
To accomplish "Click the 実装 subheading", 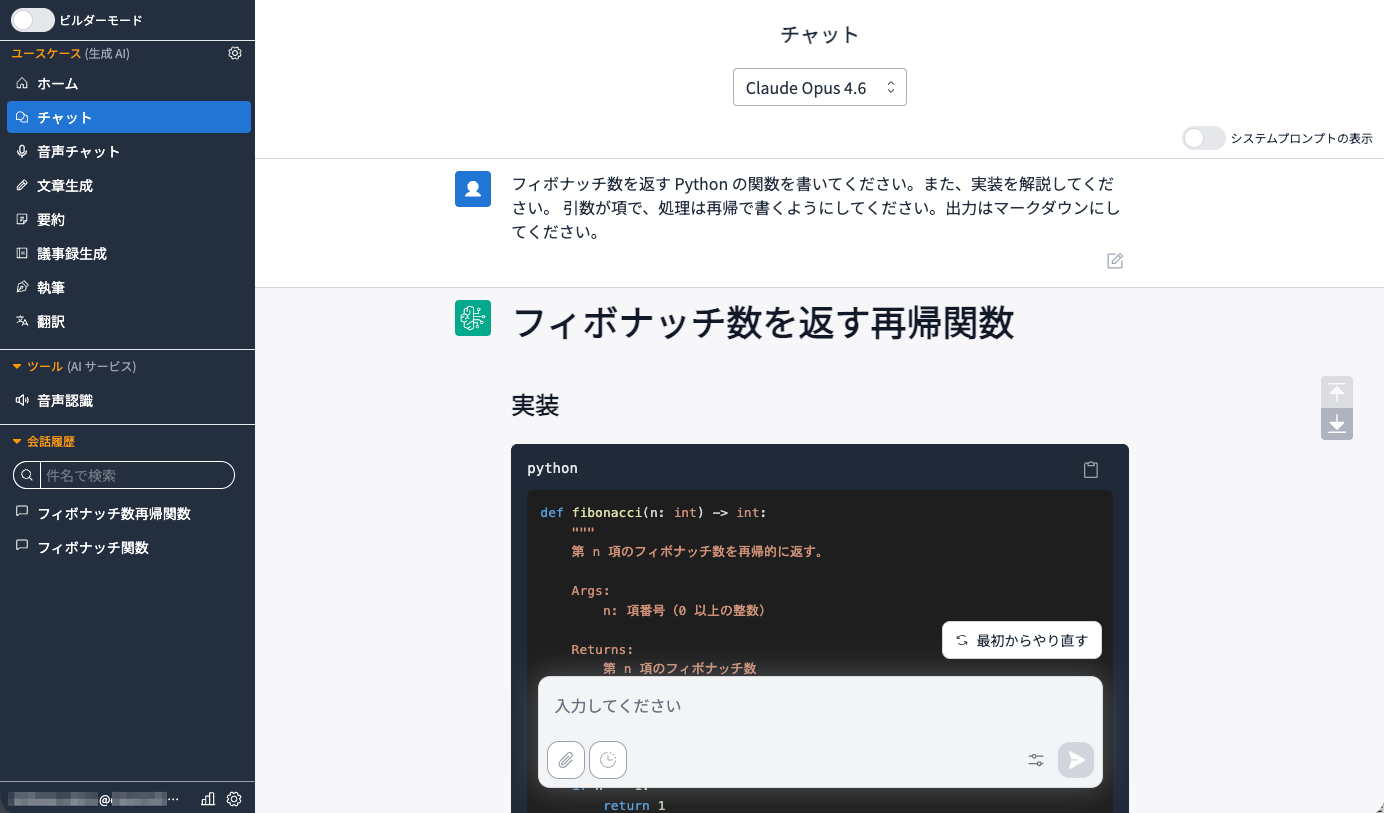I will pyautogui.click(x=535, y=405).
